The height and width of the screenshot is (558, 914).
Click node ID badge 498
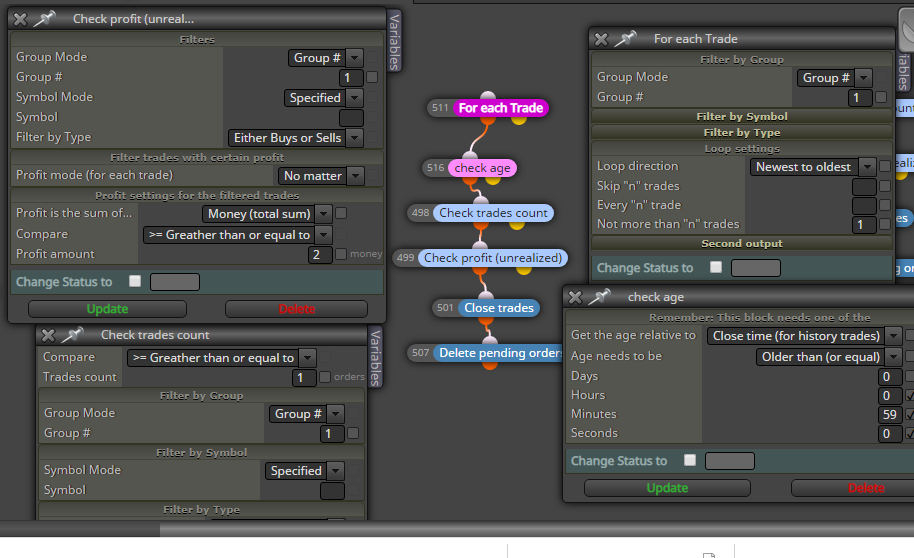click(x=420, y=213)
